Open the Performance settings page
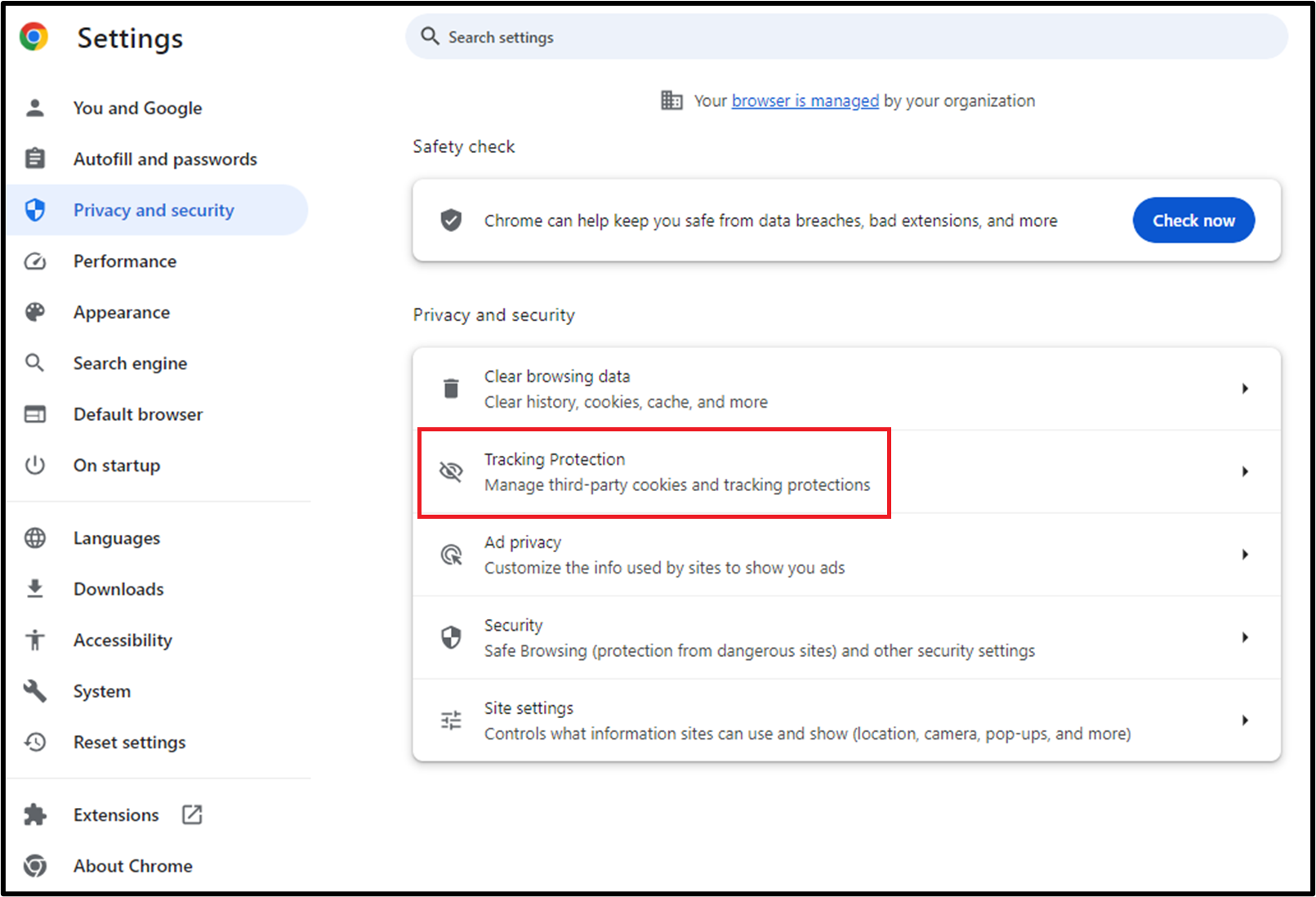 [125, 261]
